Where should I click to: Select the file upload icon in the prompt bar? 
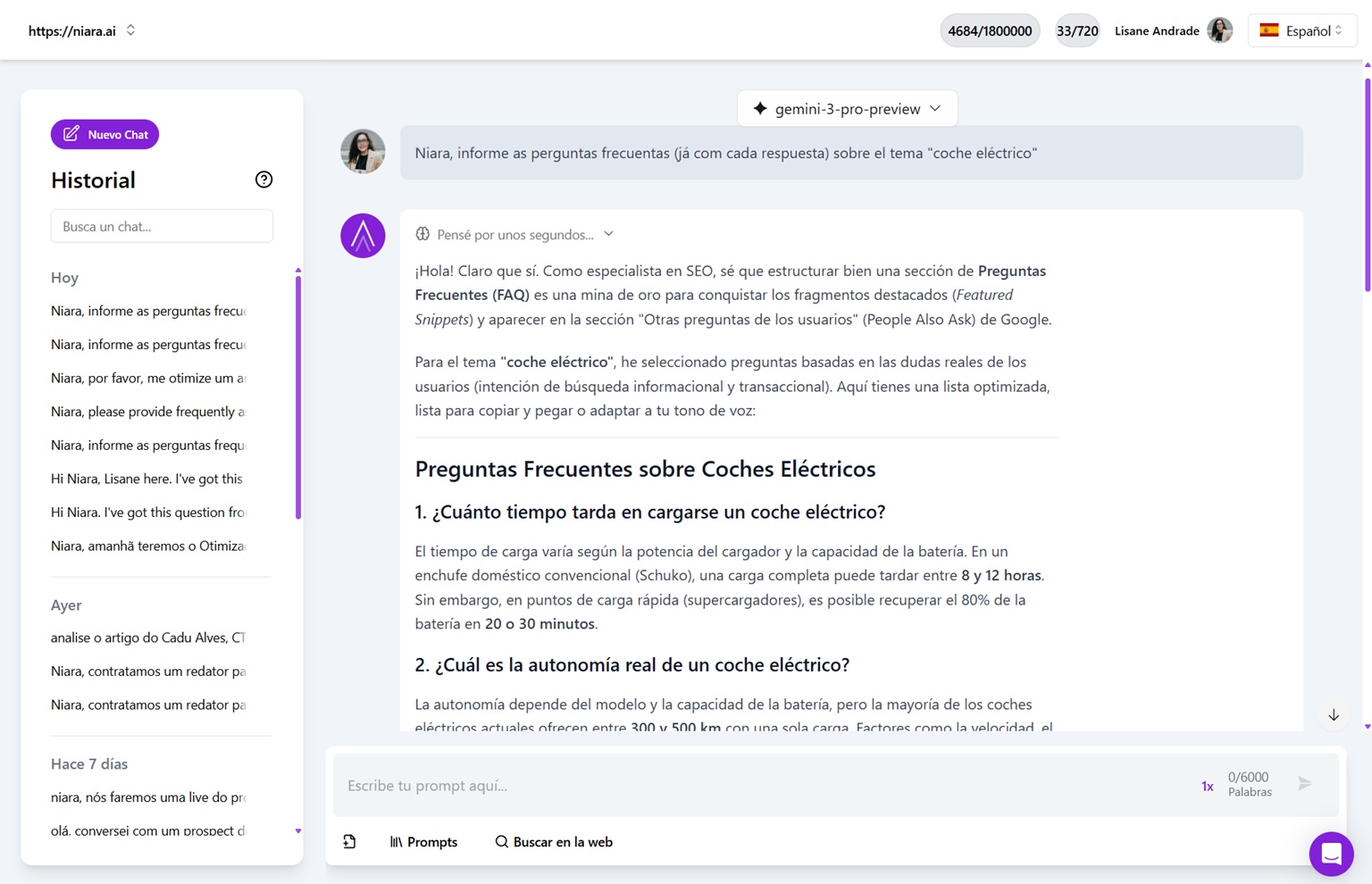[x=349, y=841]
